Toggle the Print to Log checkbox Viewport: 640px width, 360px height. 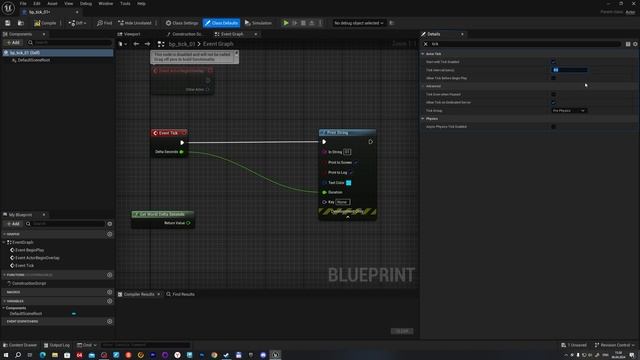(x=351, y=173)
